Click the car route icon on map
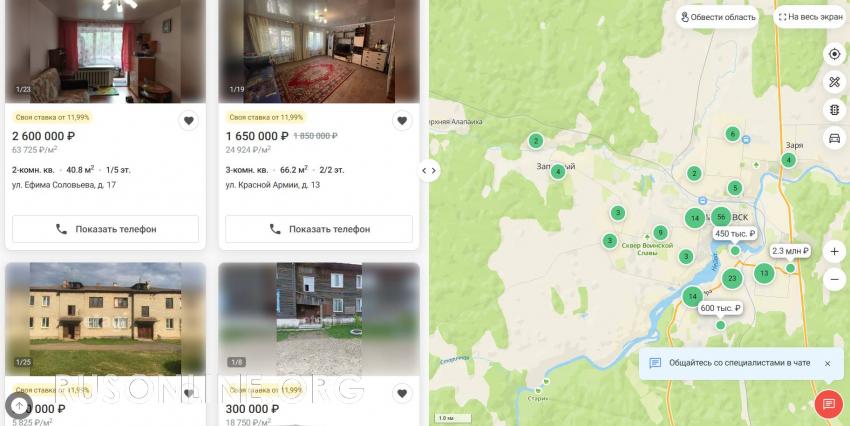Viewport: 850px width, 426px height. (x=834, y=138)
